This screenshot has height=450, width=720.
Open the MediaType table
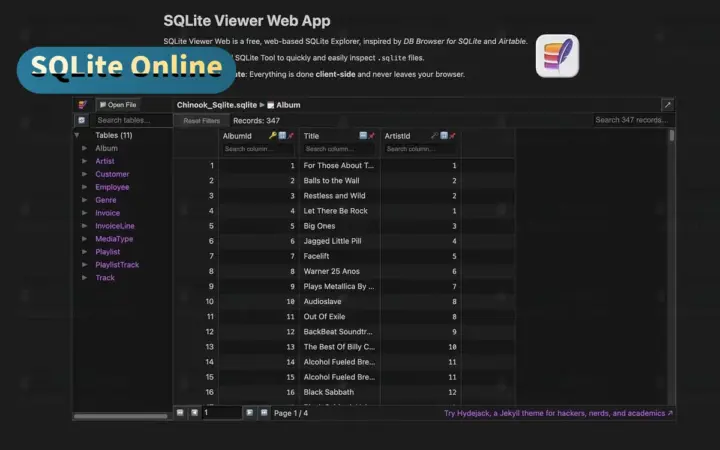[114, 239]
